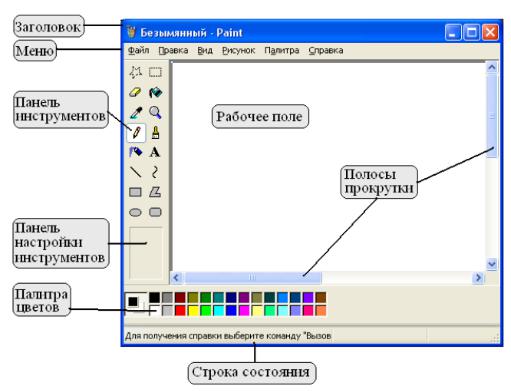
Task: Choose the Eraser tool
Action: (x=135, y=92)
